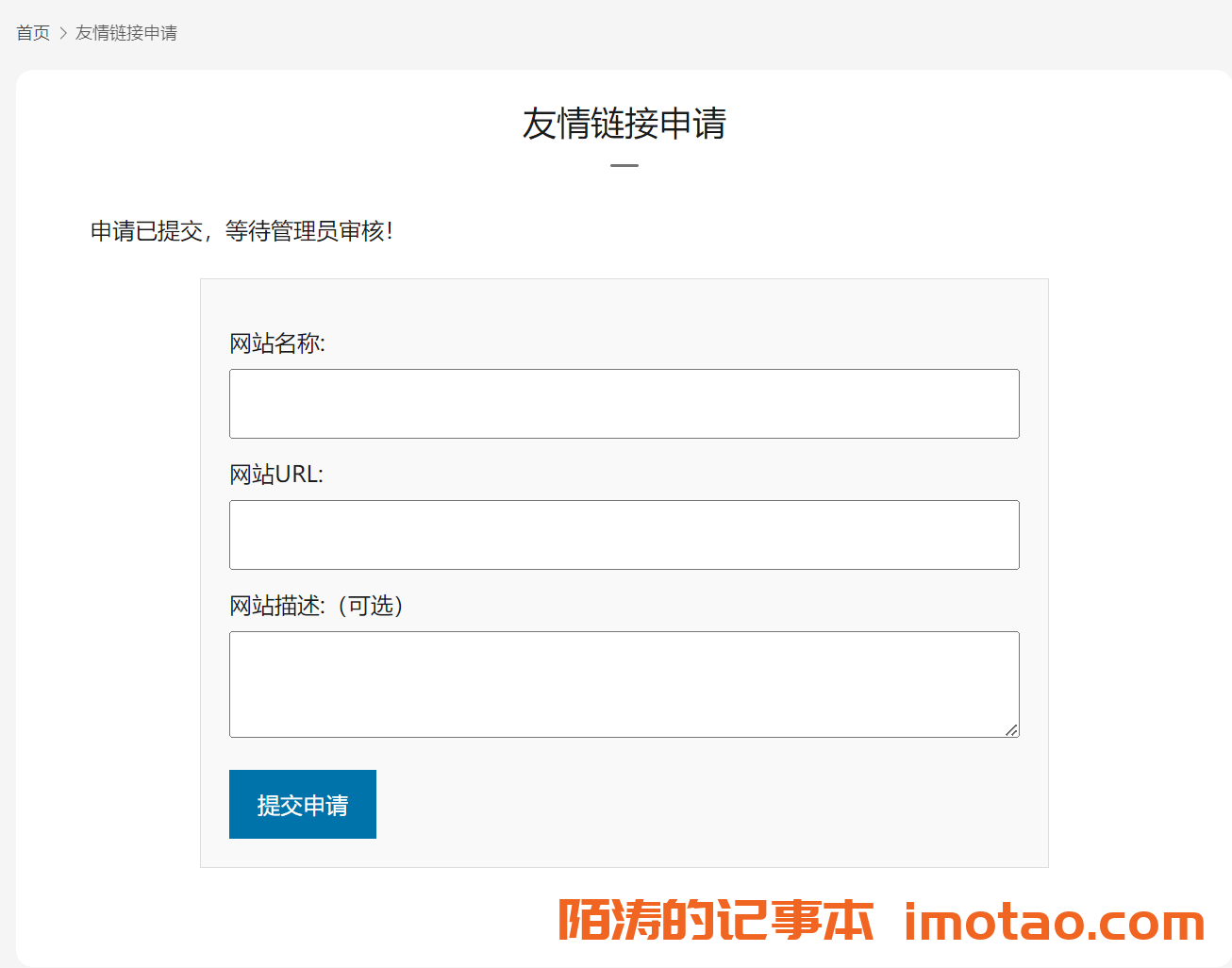Click the imotao.com watermark text
Image resolution: width=1232 pixels, height=968 pixels.
click(x=1054, y=922)
